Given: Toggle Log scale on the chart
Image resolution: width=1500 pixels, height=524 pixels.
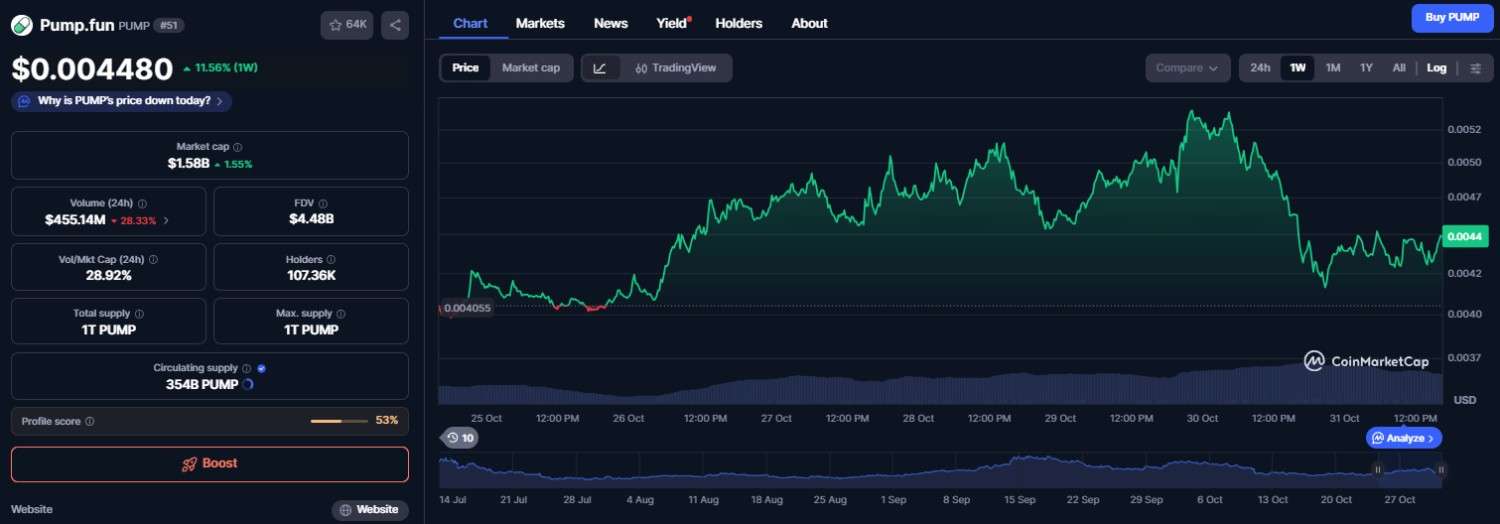Looking at the screenshot, I should (x=1436, y=68).
